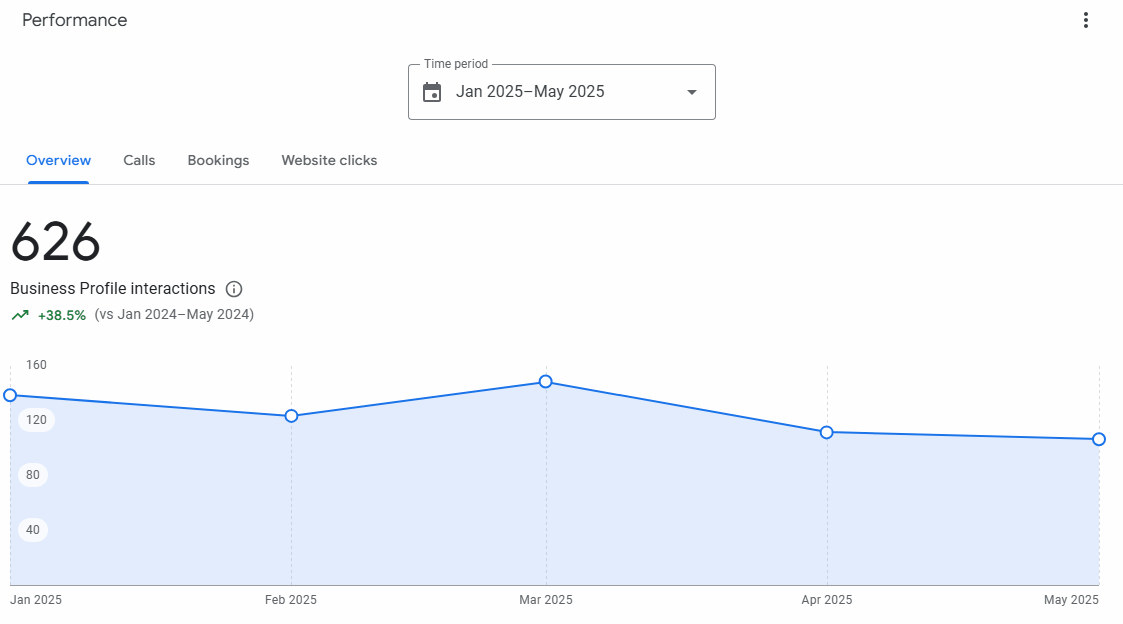Viewport: 1123px width, 624px height.
Task: Click the 120 y-axis label
Action: point(36,420)
